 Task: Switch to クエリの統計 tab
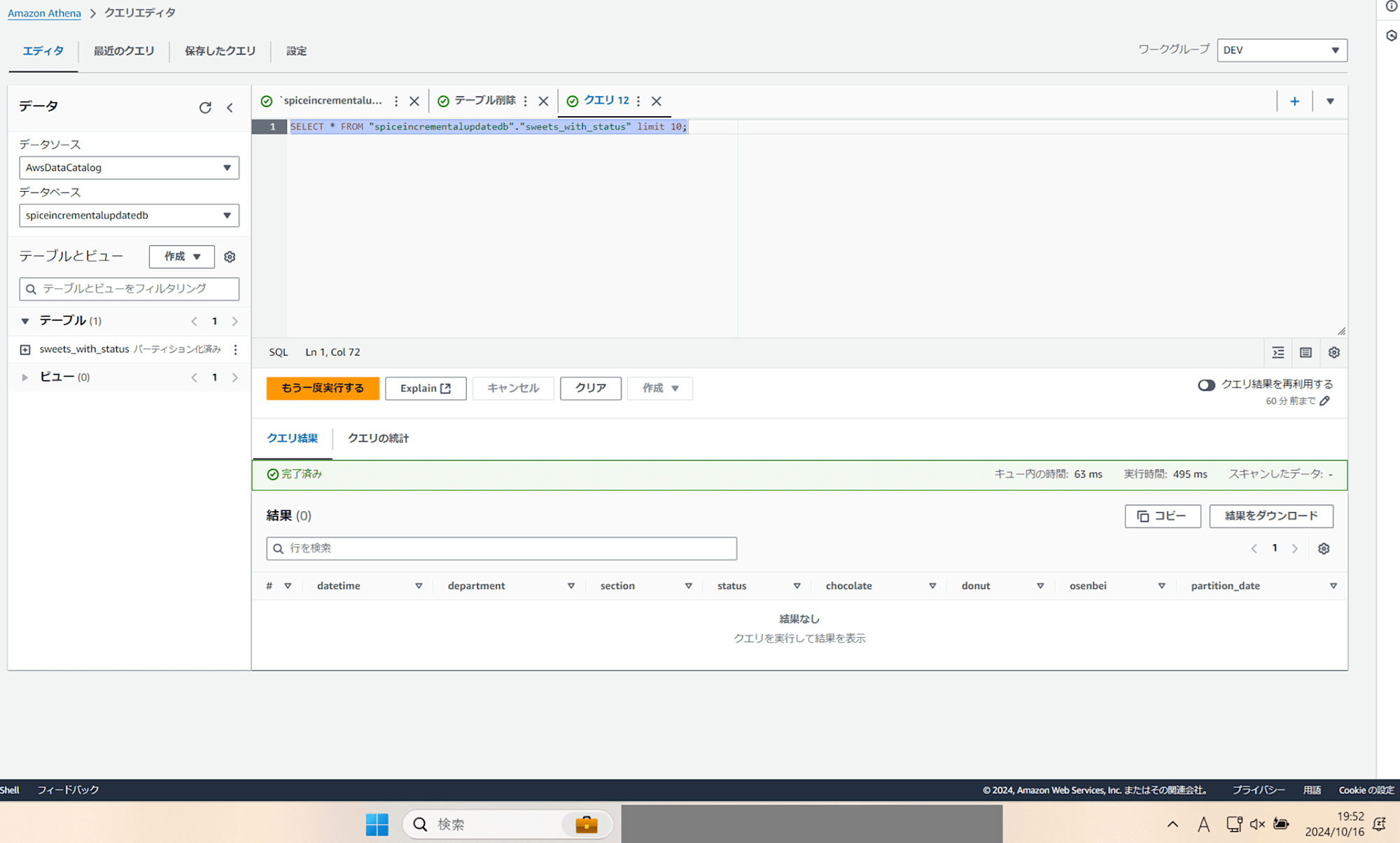(378, 438)
